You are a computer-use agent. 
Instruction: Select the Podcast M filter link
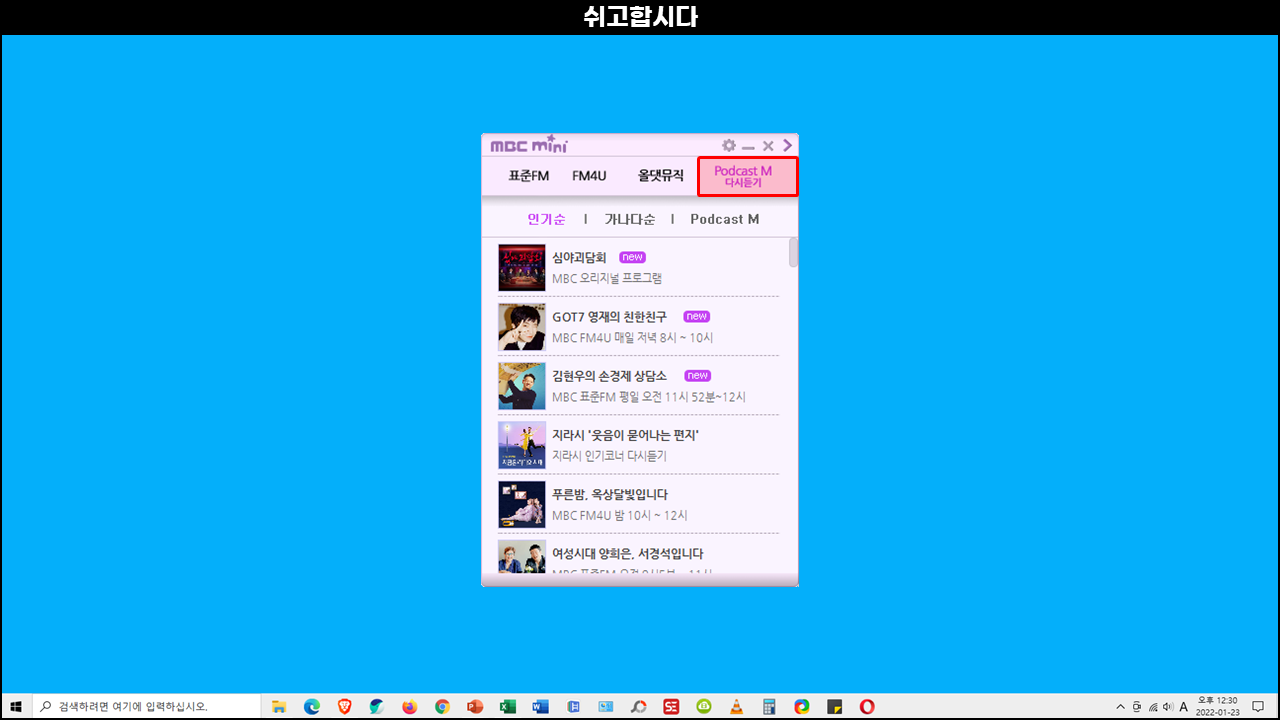[725, 219]
